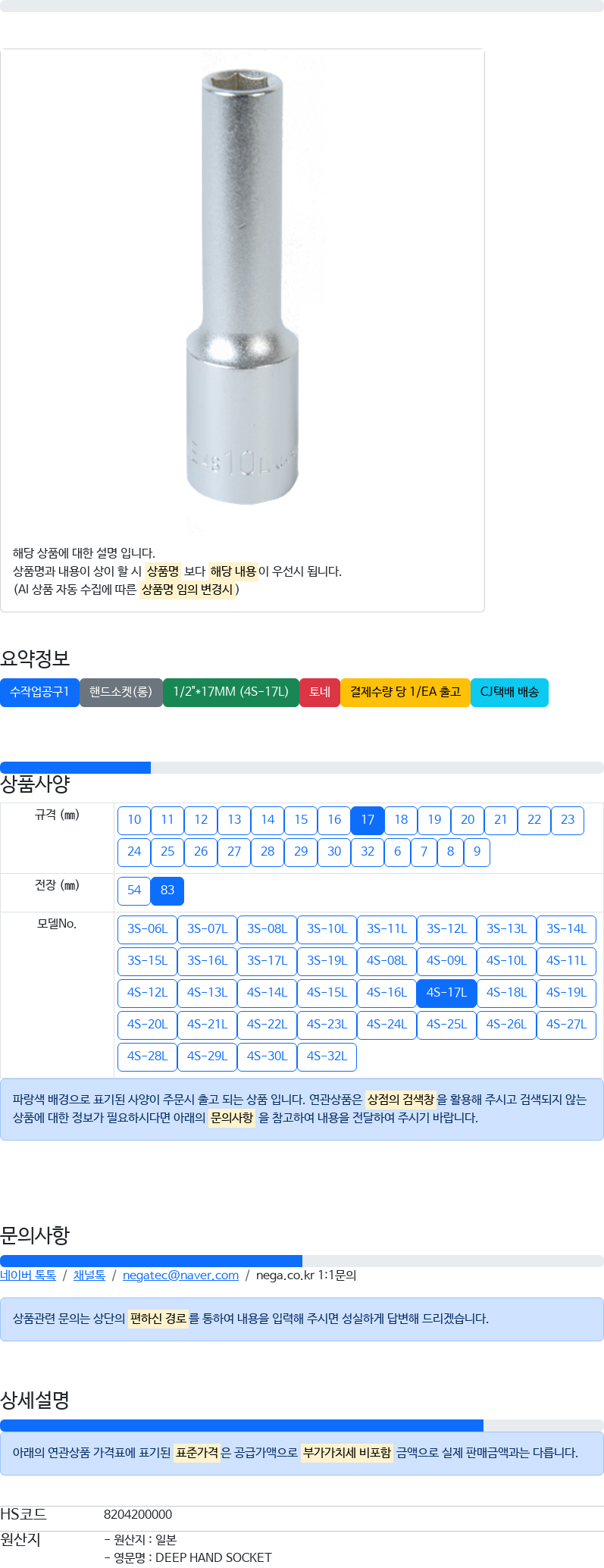This screenshot has width=604, height=1568.
Task: Select the 83 mm total length option
Action: pos(167,890)
